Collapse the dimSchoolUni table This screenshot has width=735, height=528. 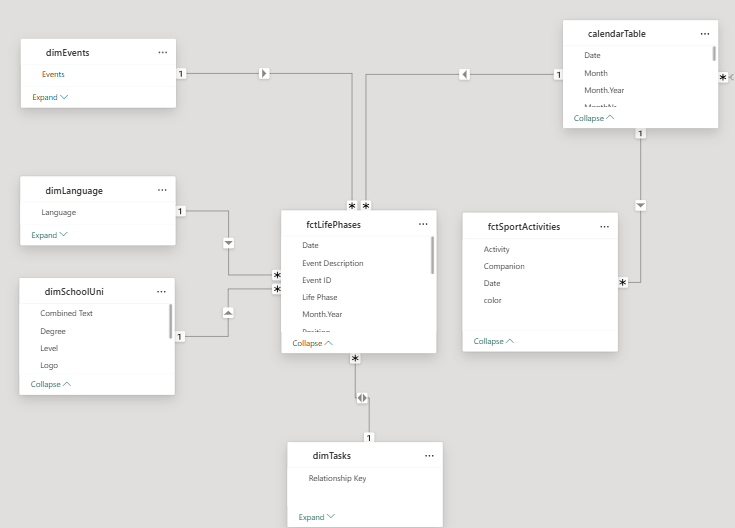(x=51, y=384)
